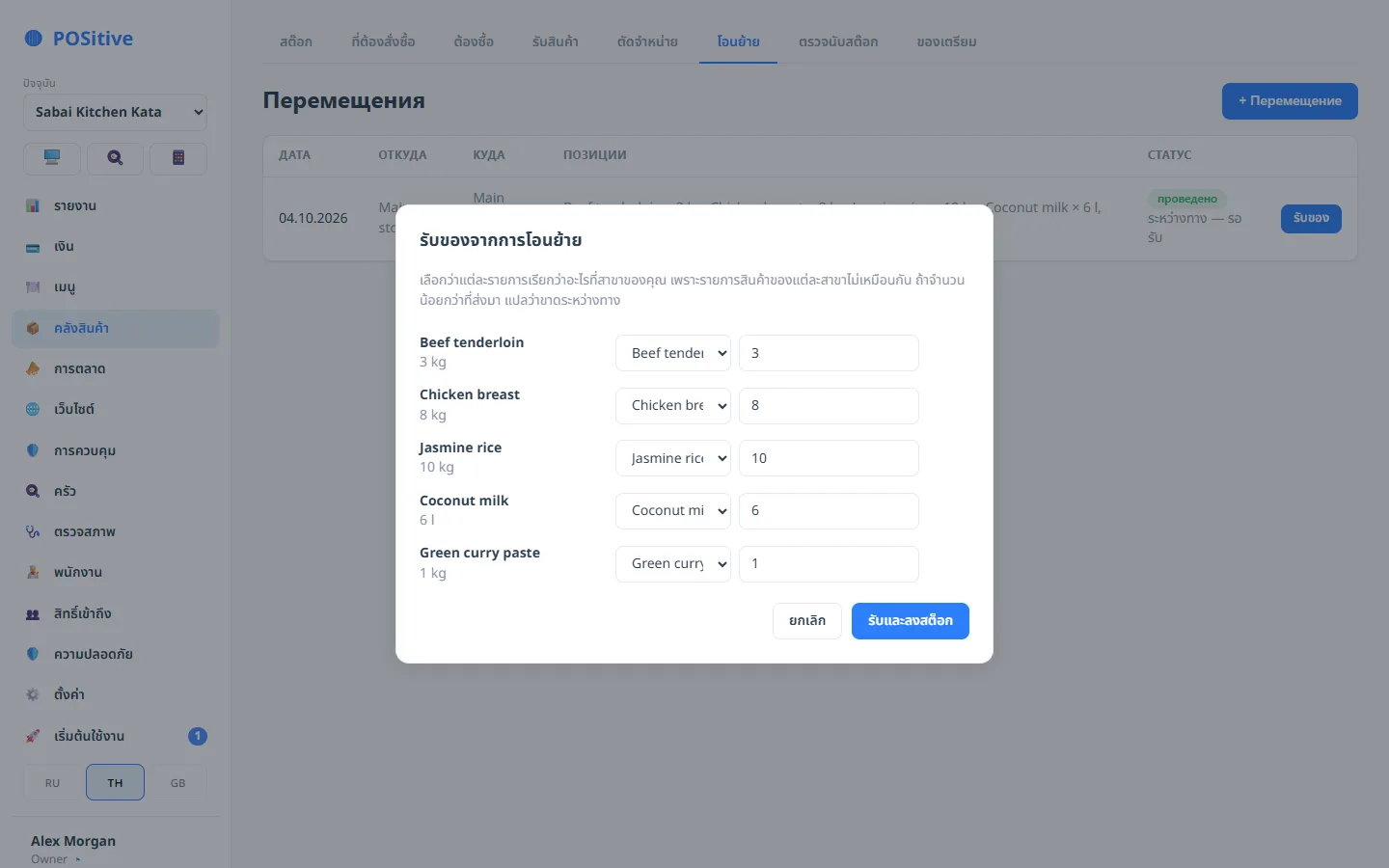Click the คลังสินค้า box icon
Image resolution: width=1389 pixels, height=868 pixels.
click(33, 329)
